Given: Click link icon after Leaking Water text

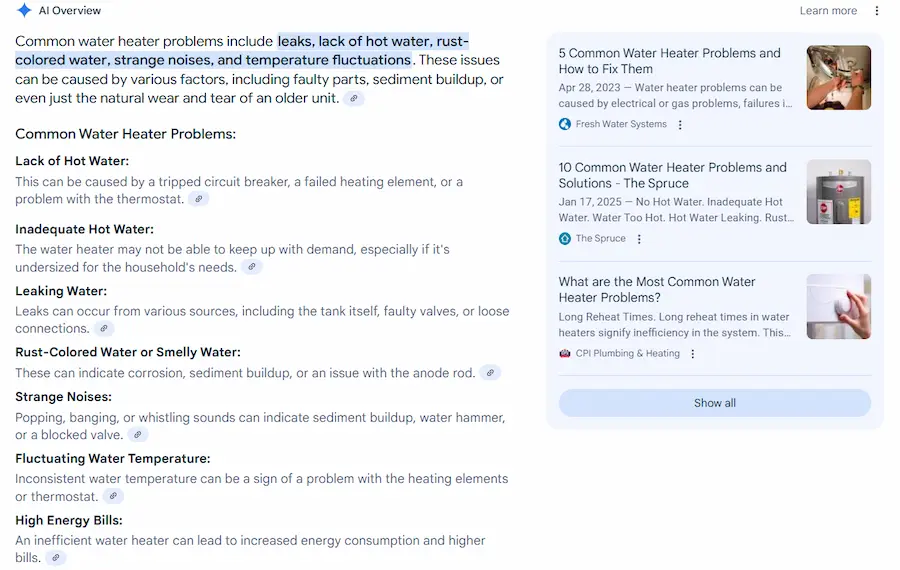Looking at the screenshot, I should point(104,329).
